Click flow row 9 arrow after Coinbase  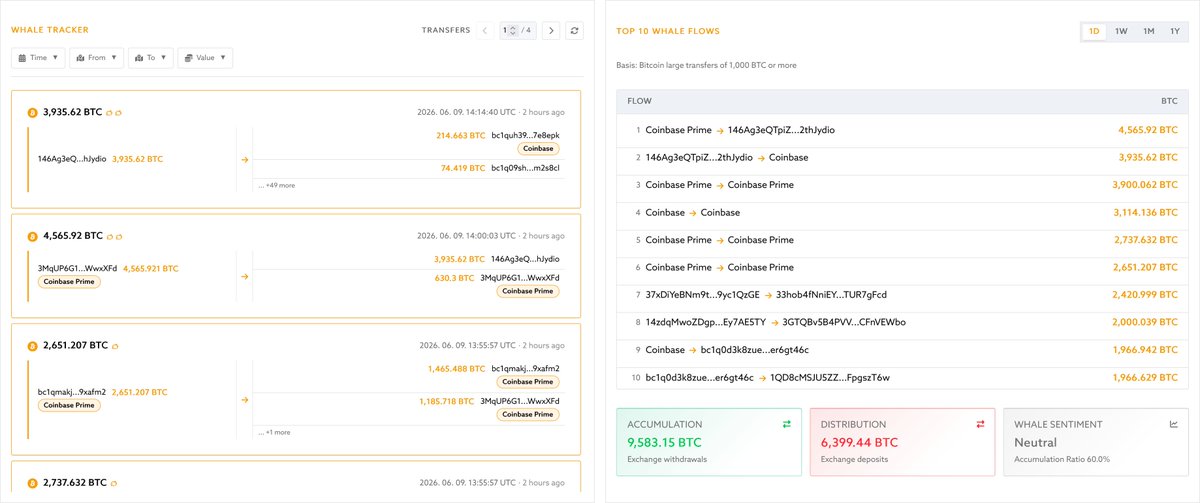693,350
